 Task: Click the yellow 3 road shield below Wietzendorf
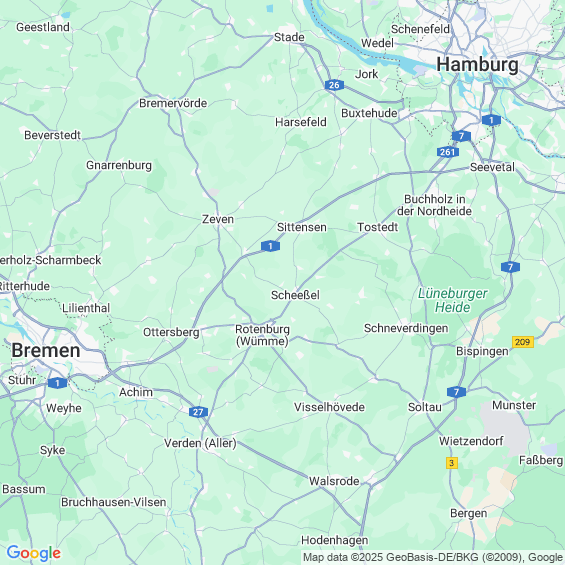click(452, 463)
